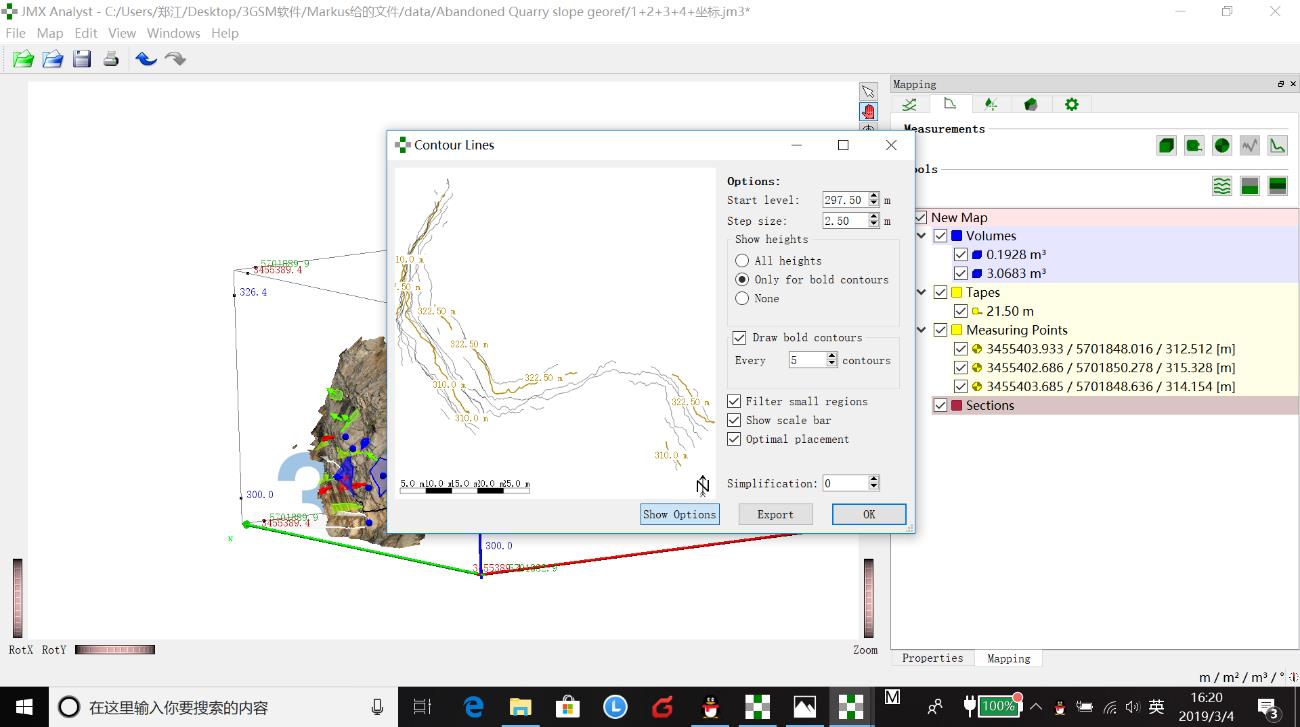Collapse the Tapes tree group
This screenshot has width=1300, height=727.
coord(921,292)
